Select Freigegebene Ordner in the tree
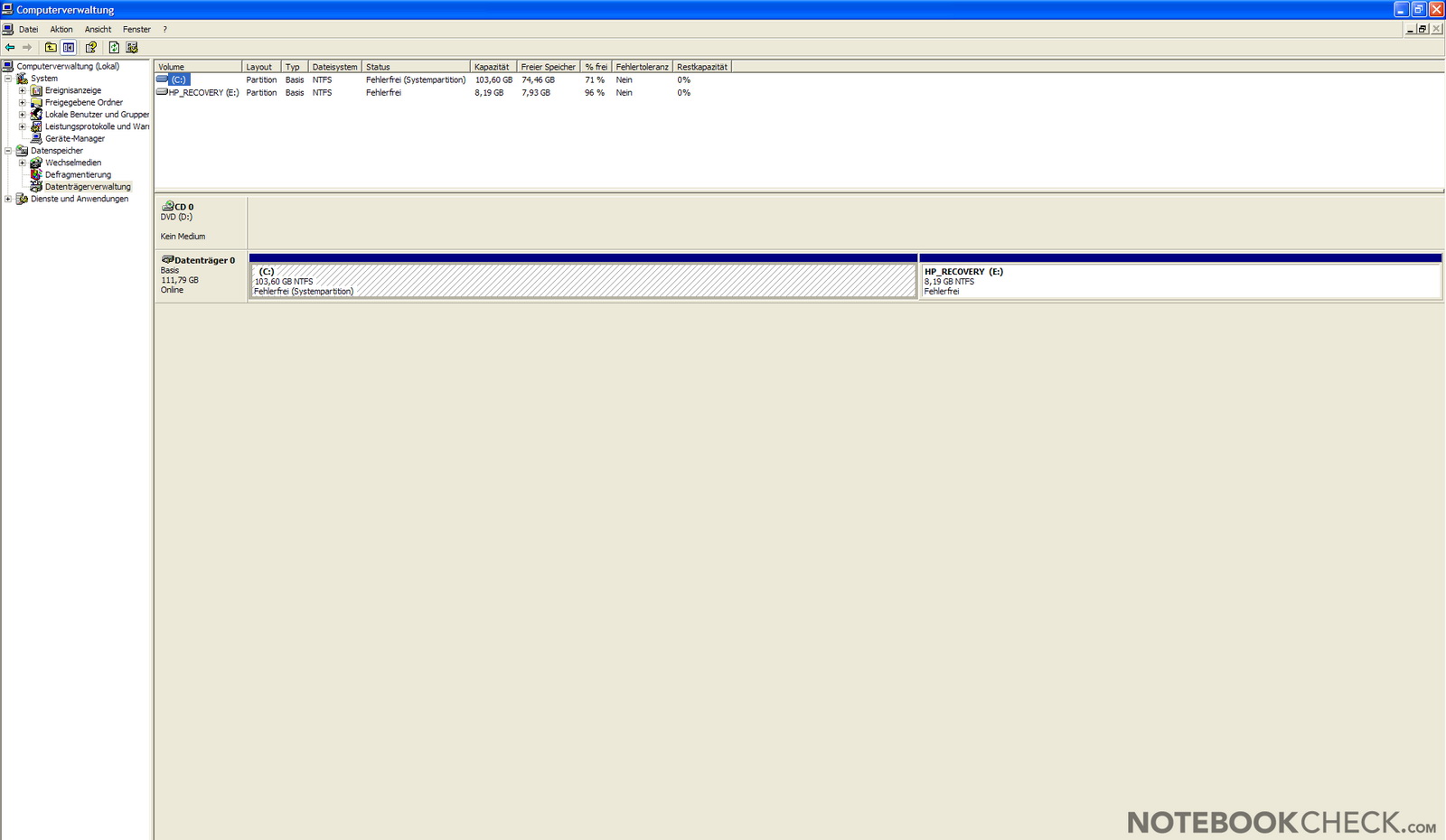 [x=84, y=102]
